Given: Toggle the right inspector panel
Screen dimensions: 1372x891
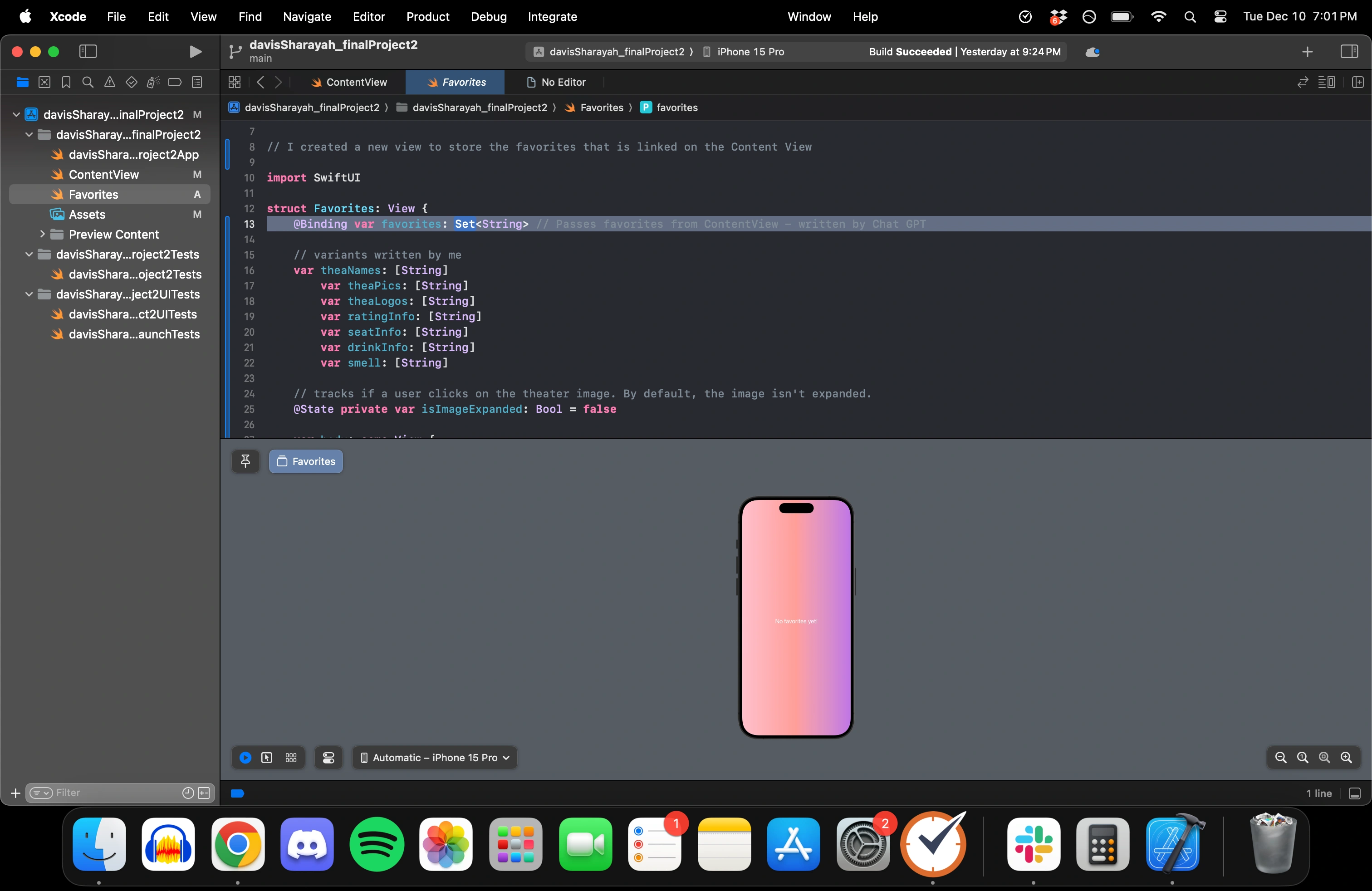Looking at the screenshot, I should click(x=1349, y=52).
